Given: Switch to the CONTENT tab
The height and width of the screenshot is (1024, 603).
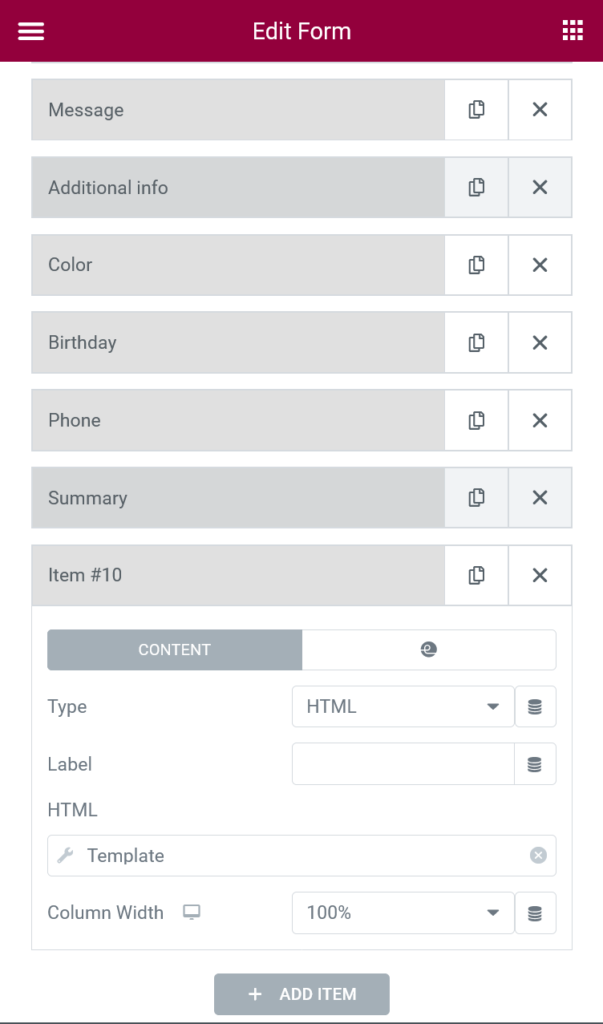Looking at the screenshot, I should [x=174, y=649].
